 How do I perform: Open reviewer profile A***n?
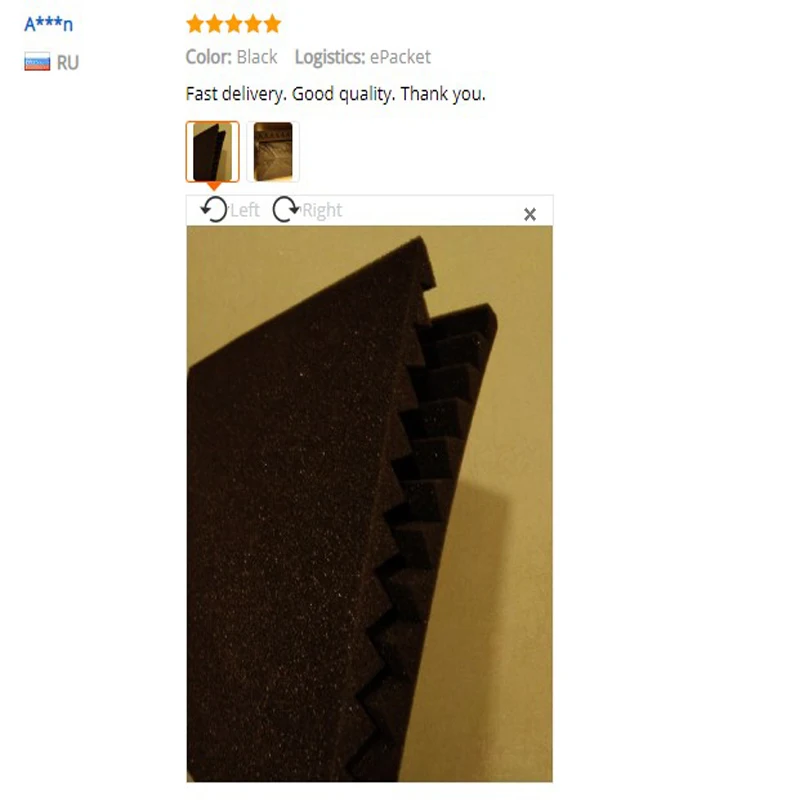(x=48, y=24)
